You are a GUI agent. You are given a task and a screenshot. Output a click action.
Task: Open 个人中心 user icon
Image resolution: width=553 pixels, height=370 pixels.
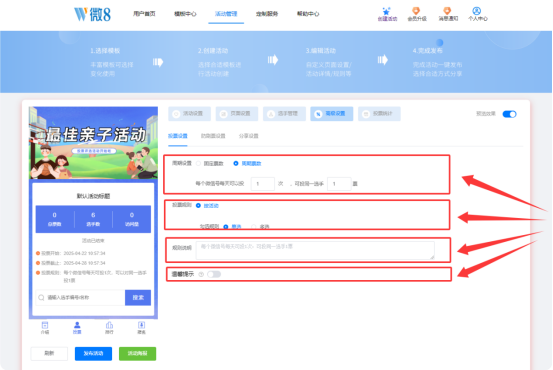[477, 11]
